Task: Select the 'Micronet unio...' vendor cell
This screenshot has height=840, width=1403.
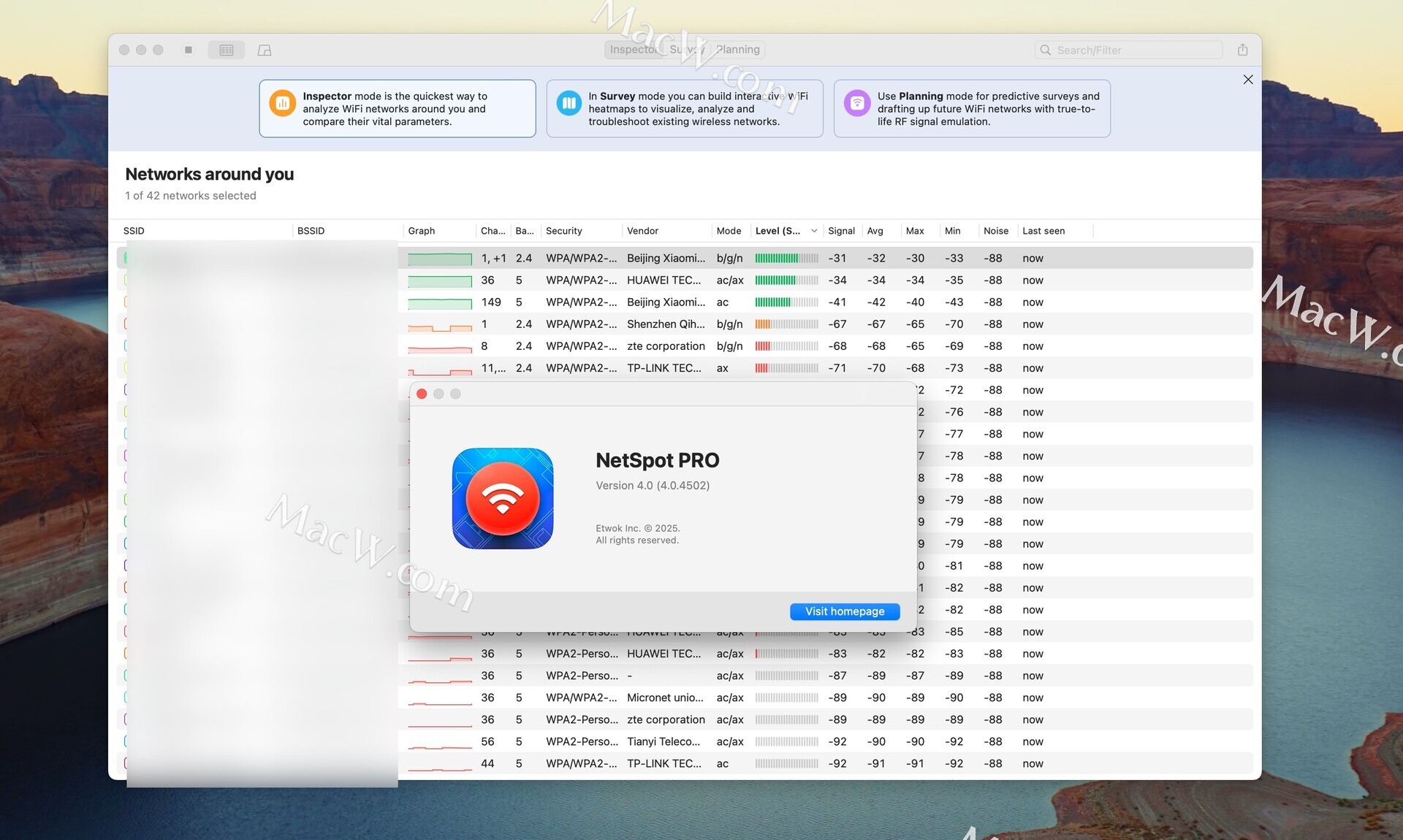Action: tap(665, 698)
